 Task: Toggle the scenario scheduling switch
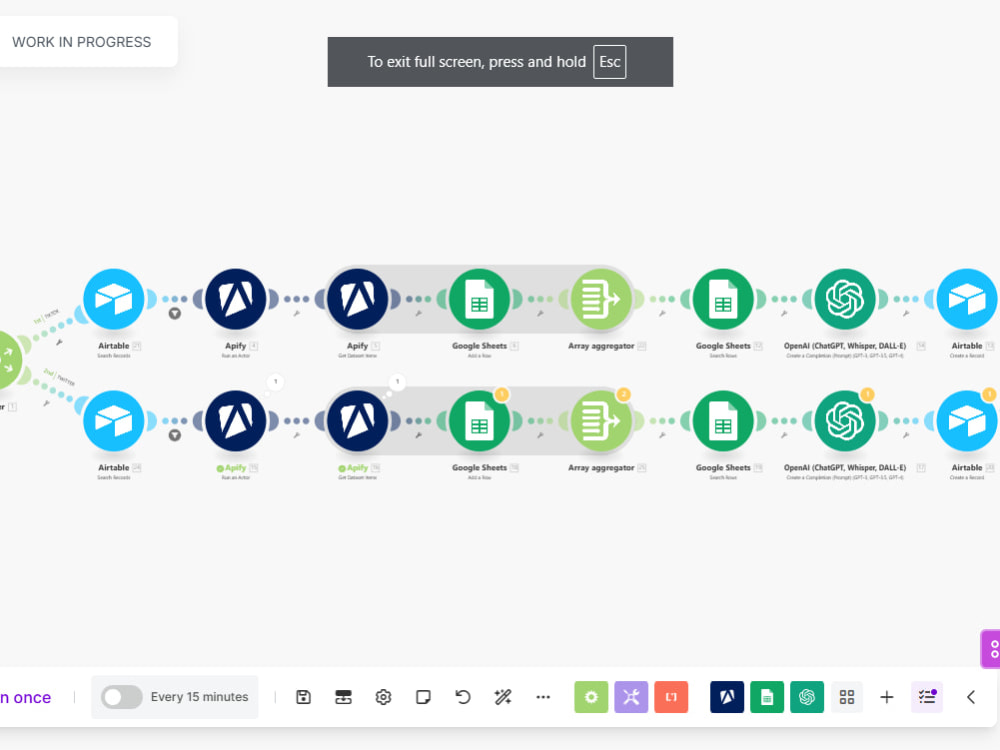click(121, 697)
